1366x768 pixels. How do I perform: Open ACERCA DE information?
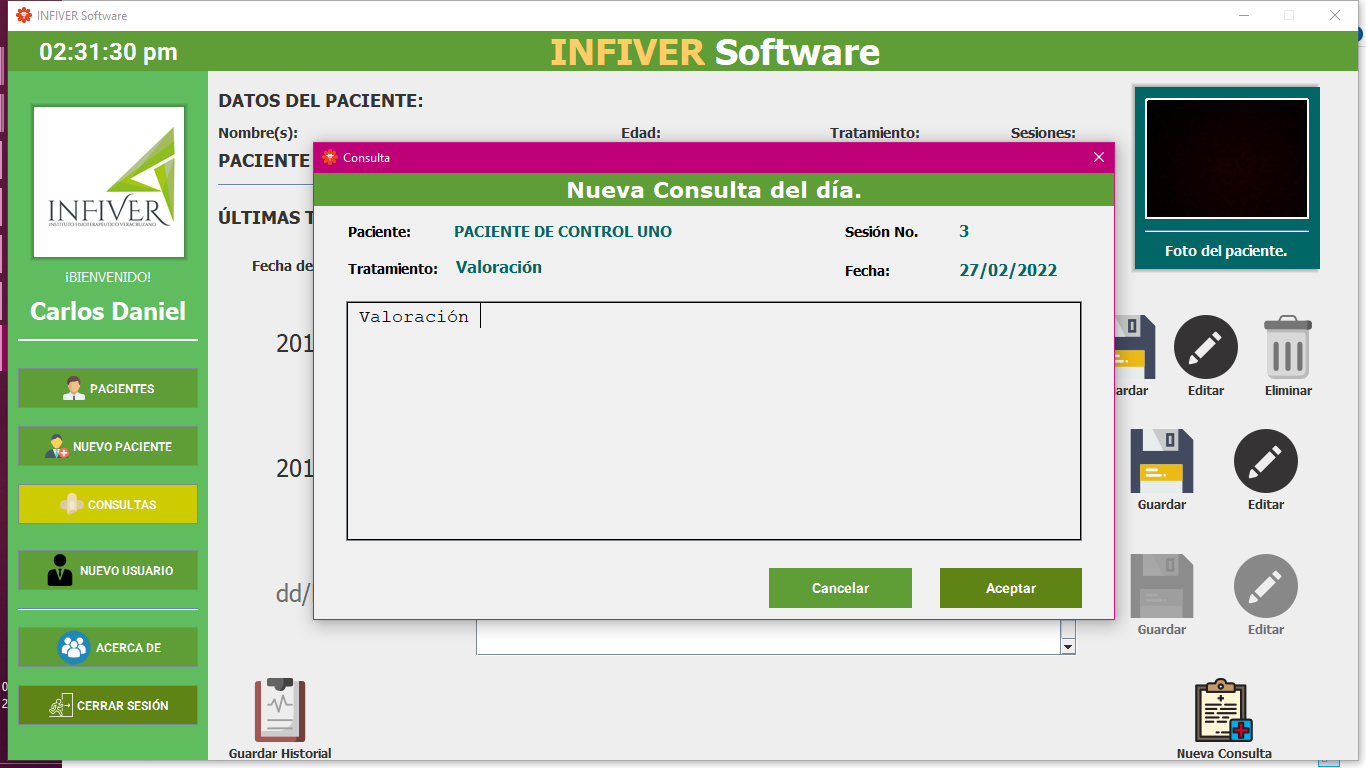(x=108, y=647)
